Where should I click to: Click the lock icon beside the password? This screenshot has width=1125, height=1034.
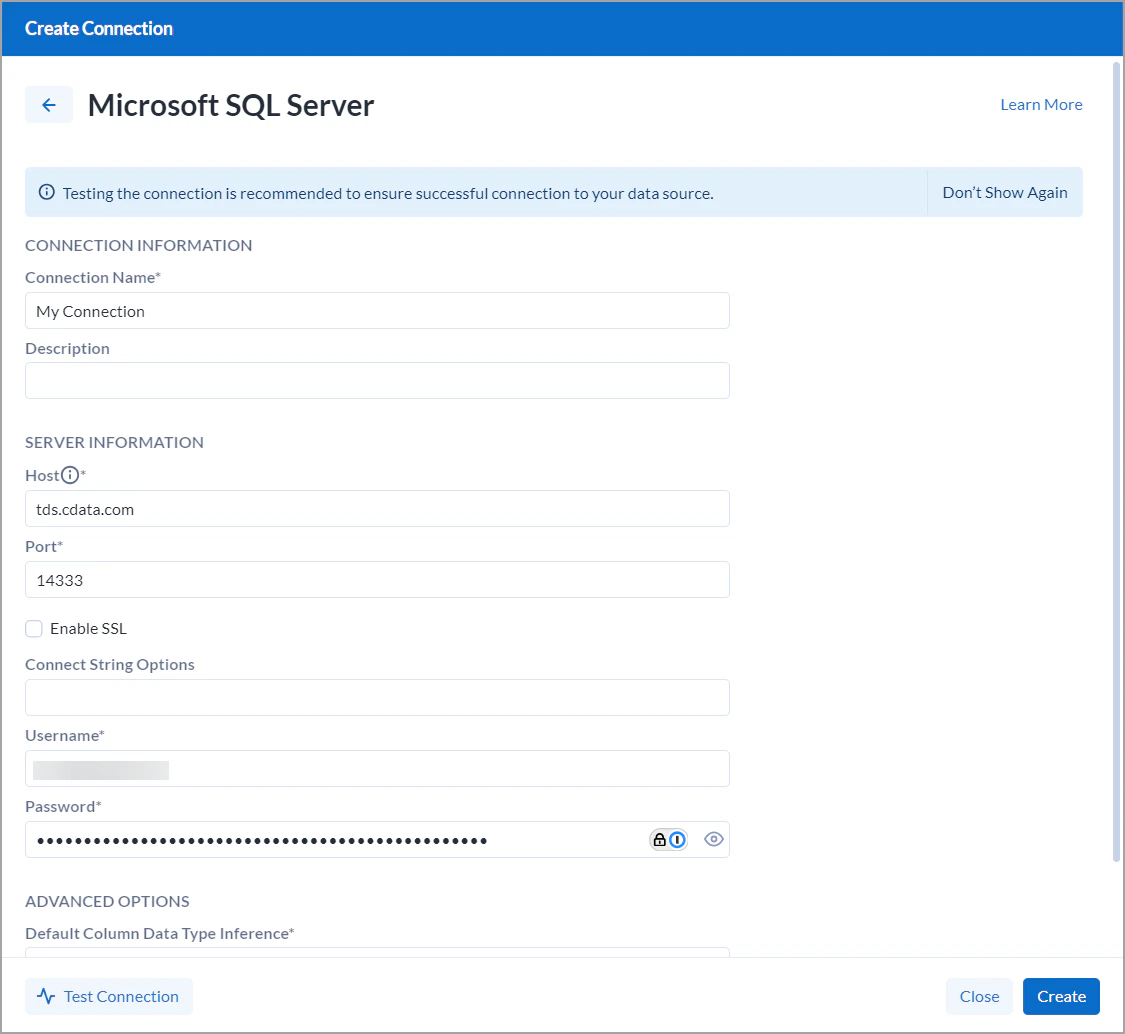coord(660,839)
